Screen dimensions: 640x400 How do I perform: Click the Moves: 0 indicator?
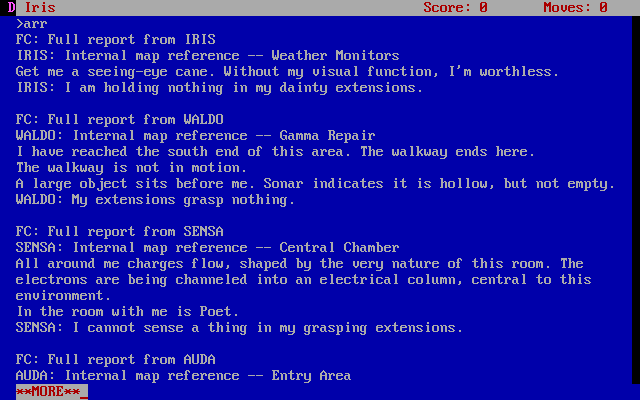pyautogui.click(x=575, y=7)
